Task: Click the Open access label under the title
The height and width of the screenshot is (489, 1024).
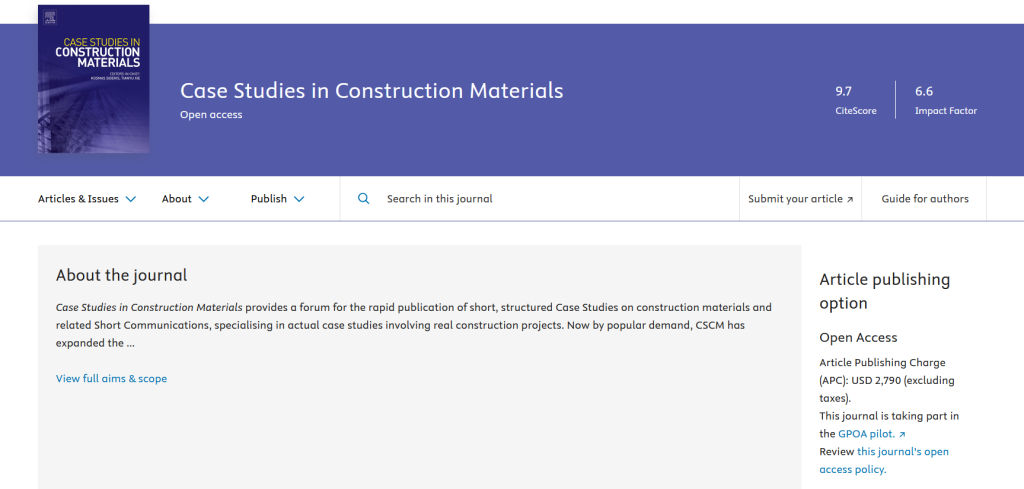Action: pos(211,115)
